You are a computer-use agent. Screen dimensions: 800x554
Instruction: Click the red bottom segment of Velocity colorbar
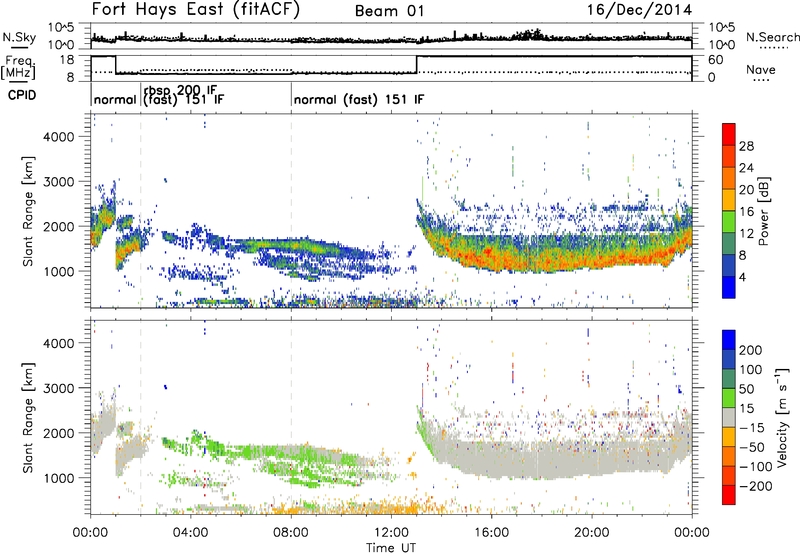[x=729, y=495]
